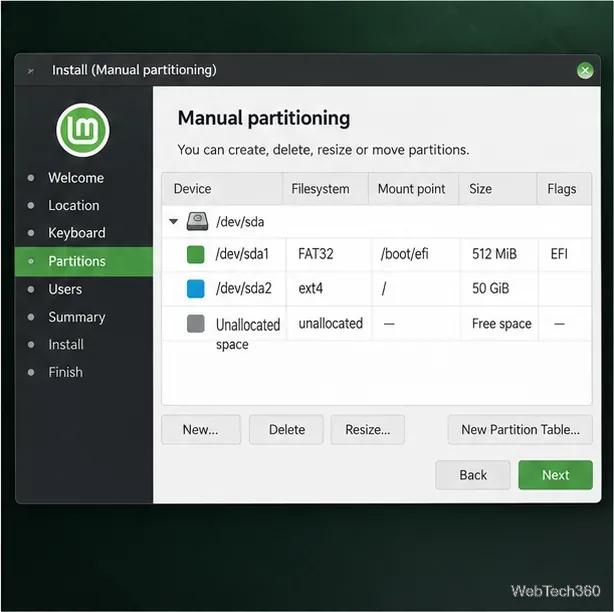Select the /dev/sda2 partition name
The width and height of the screenshot is (614, 612).
click(244, 289)
